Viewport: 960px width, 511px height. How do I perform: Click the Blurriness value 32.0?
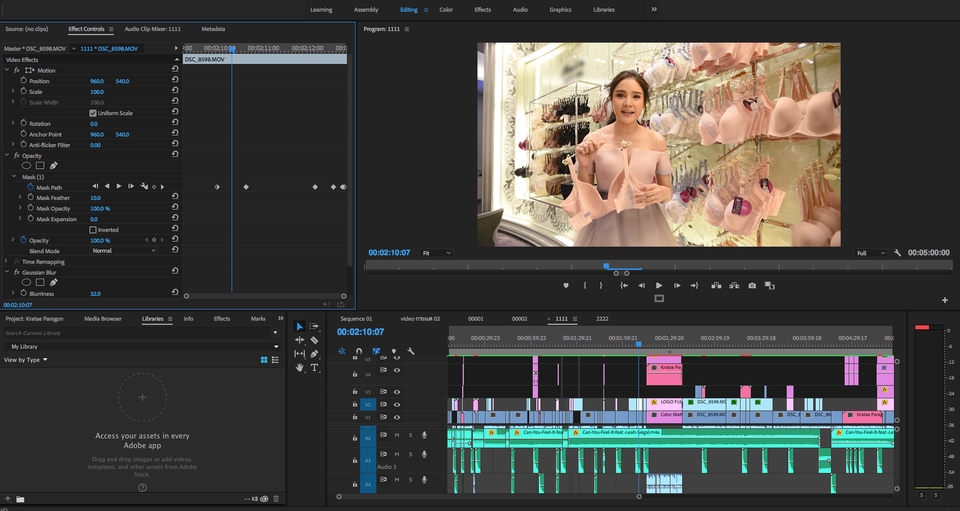coord(96,294)
